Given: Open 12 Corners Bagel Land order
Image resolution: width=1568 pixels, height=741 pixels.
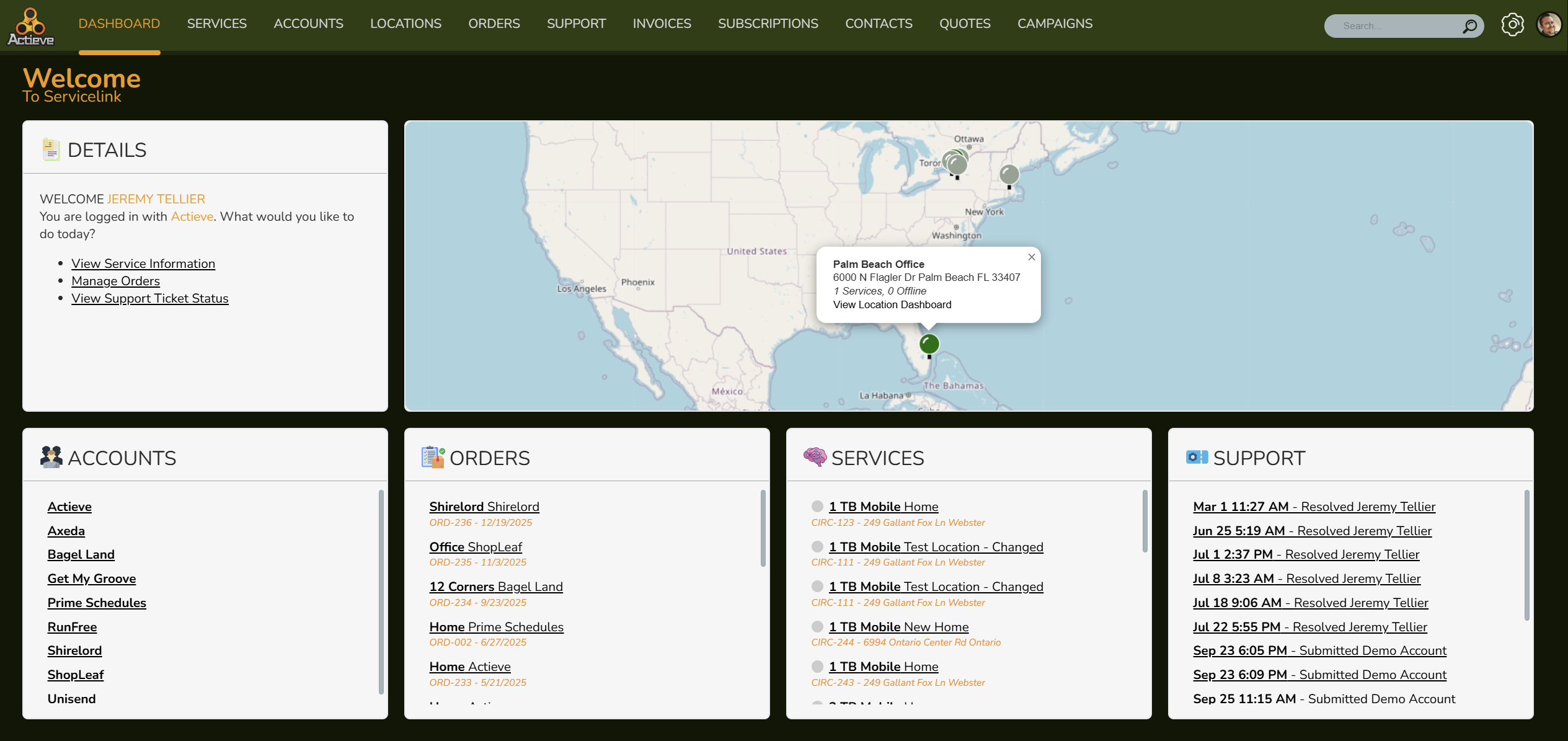Looking at the screenshot, I should click(x=496, y=587).
